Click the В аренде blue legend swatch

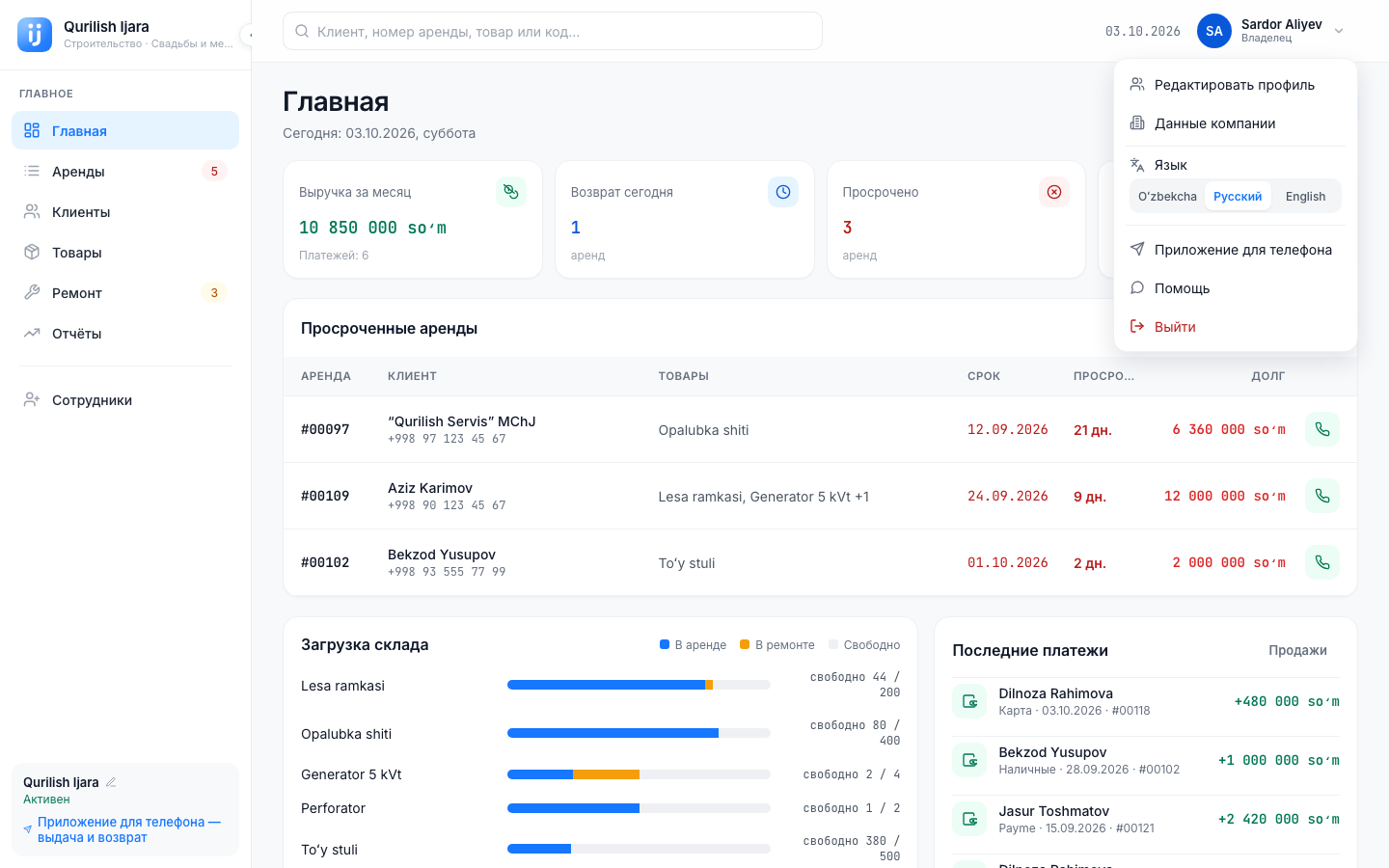[665, 644]
